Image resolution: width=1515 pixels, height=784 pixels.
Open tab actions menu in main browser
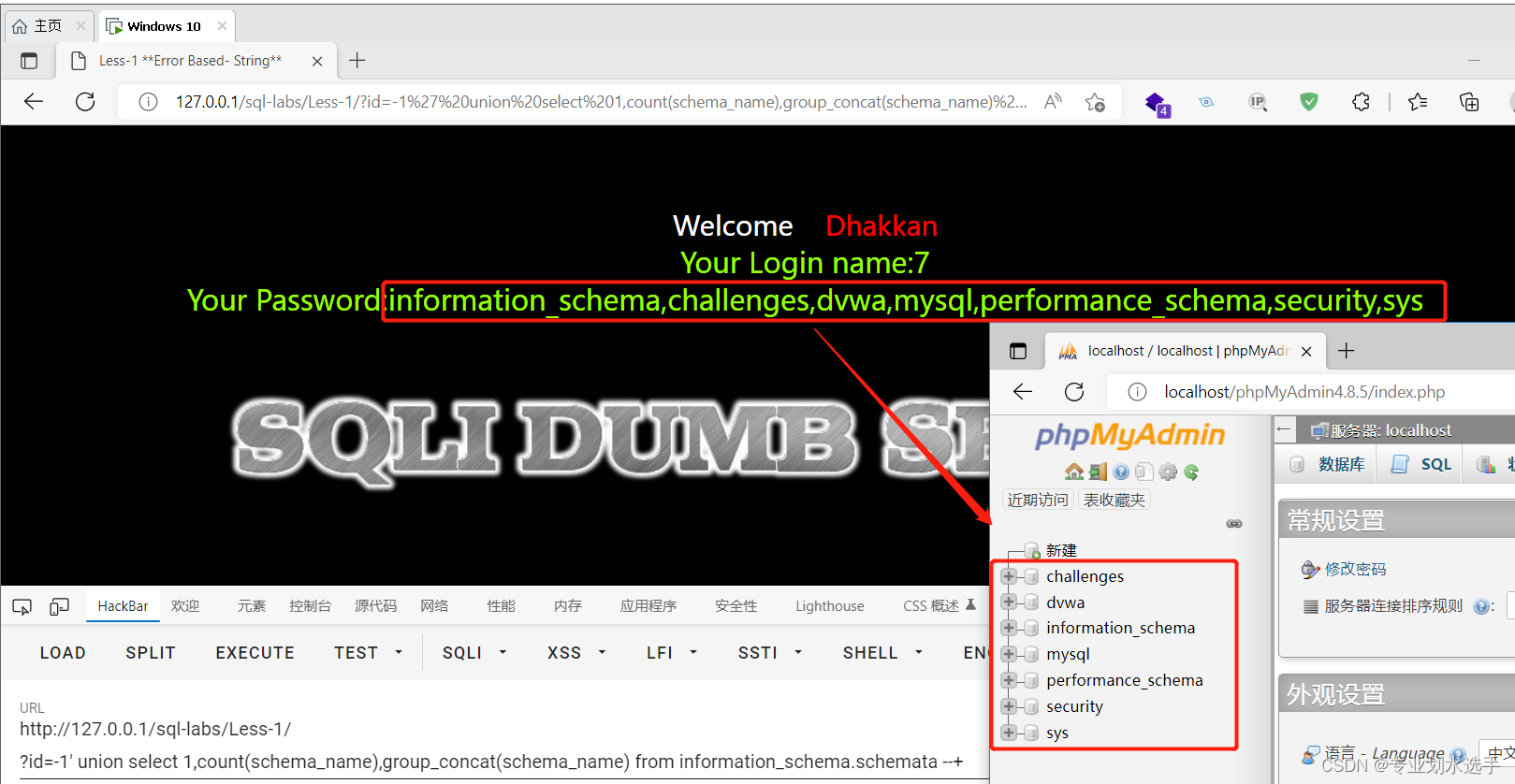29,61
